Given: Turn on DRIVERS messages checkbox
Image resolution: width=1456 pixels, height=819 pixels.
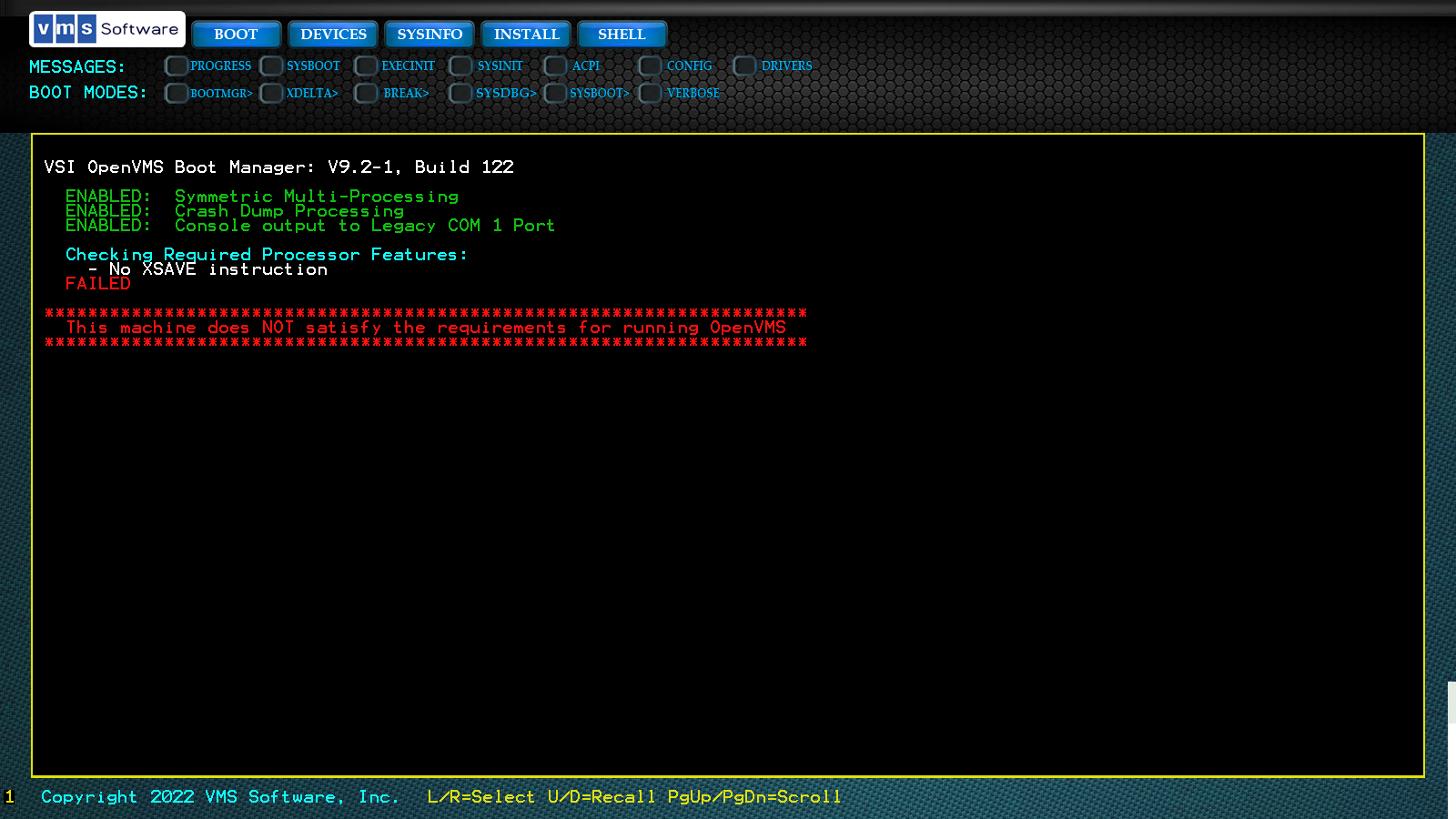Looking at the screenshot, I should coord(744,66).
